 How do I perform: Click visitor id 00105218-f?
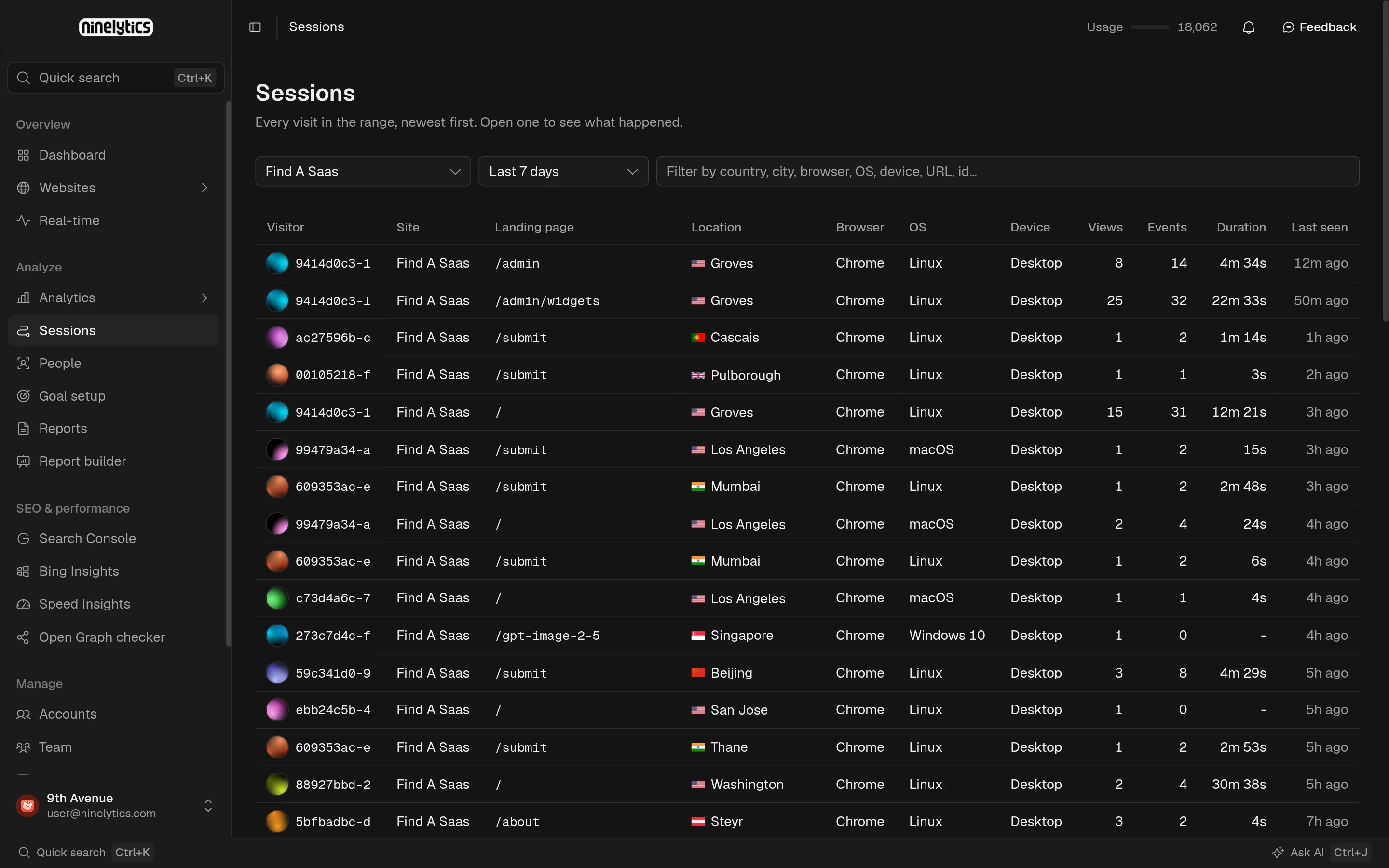[x=333, y=375]
